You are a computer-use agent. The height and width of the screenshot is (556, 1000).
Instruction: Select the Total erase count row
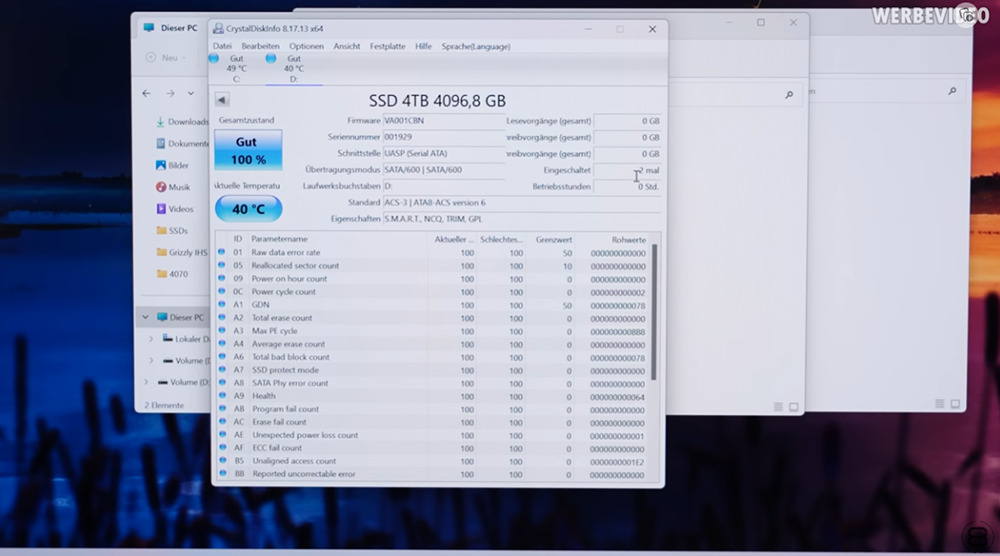pos(432,318)
